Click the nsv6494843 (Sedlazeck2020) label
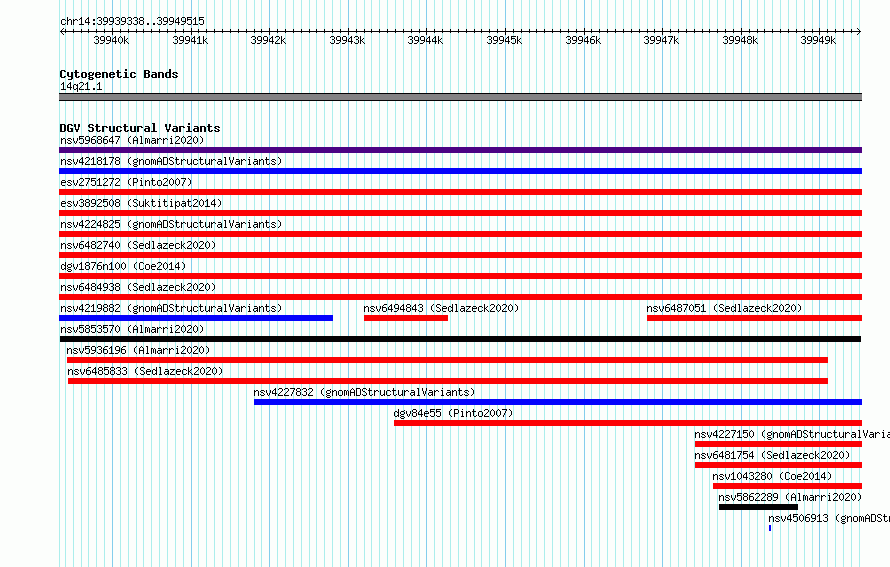 (x=441, y=308)
